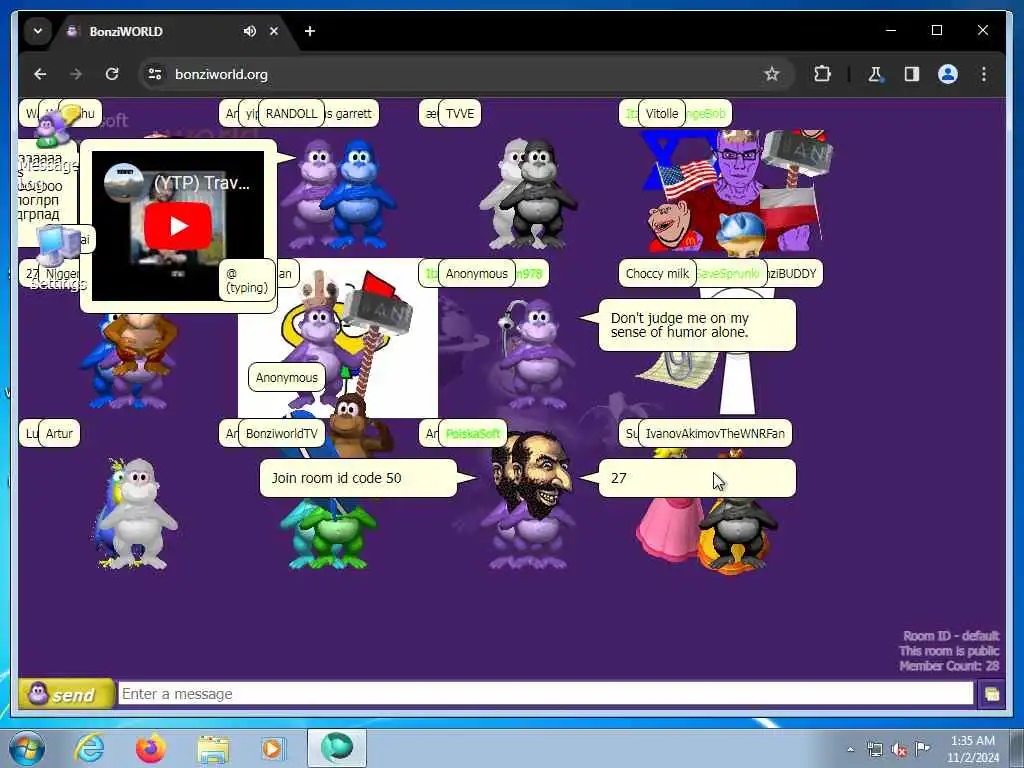This screenshot has height=768, width=1024.
Task: Click the '@ (typing)' name tag
Action: [x=247, y=281]
